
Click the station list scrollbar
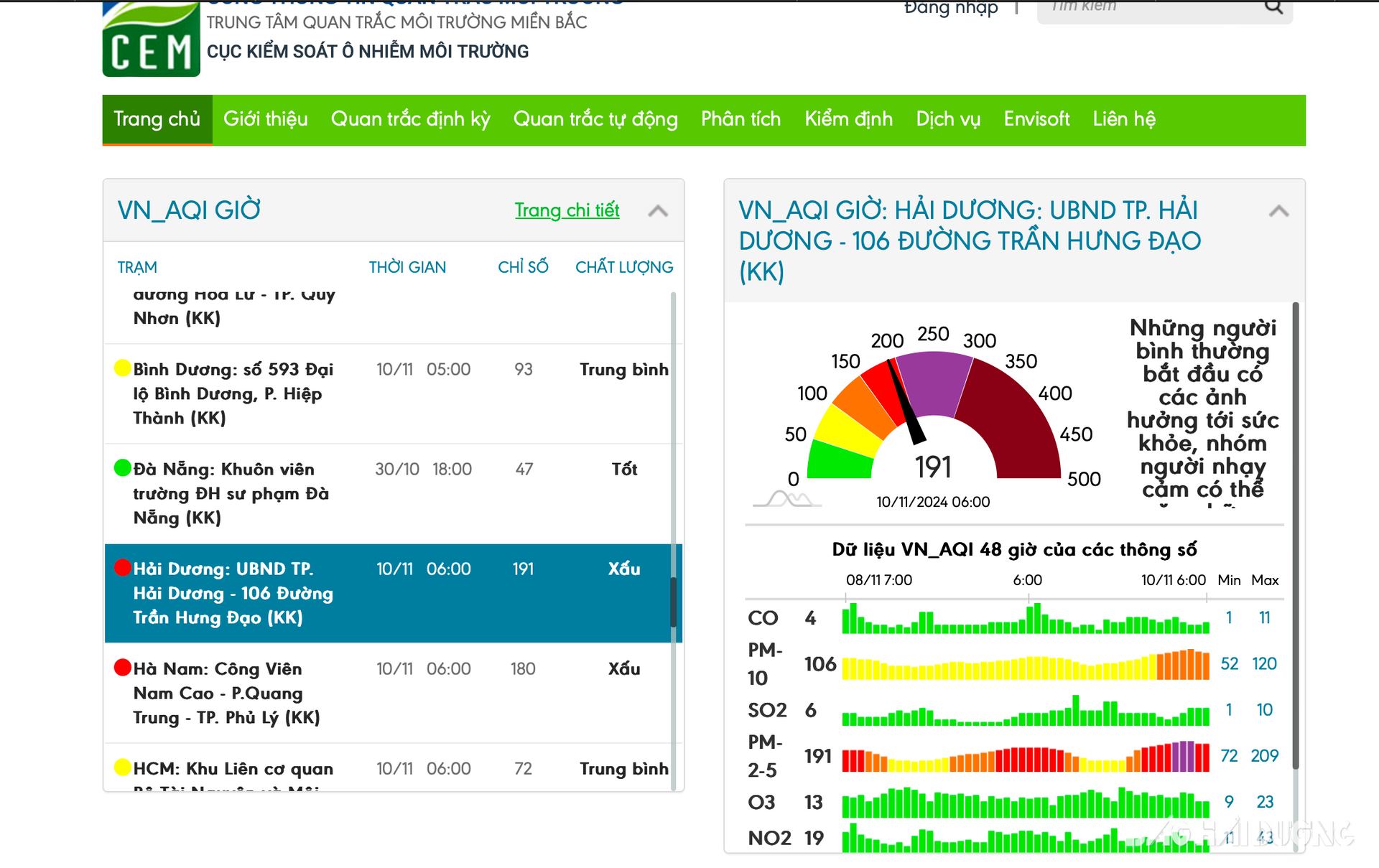(x=674, y=602)
